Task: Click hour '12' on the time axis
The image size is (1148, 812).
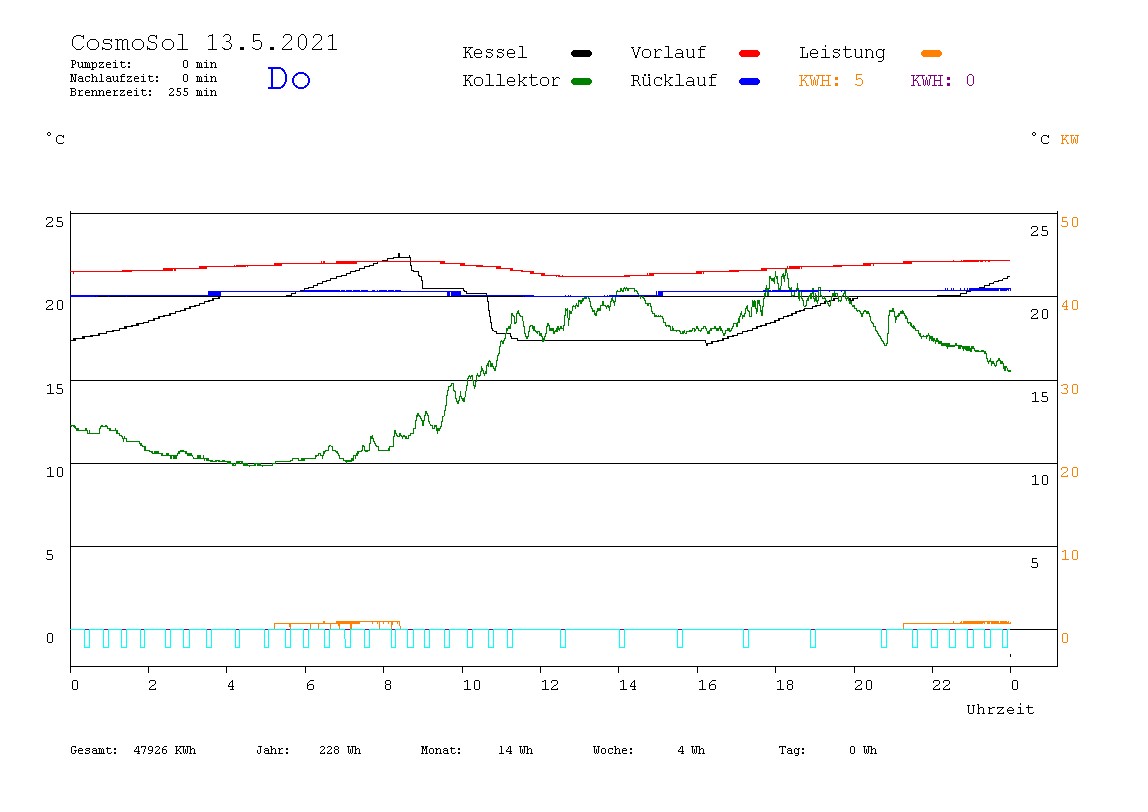Action: tap(550, 685)
